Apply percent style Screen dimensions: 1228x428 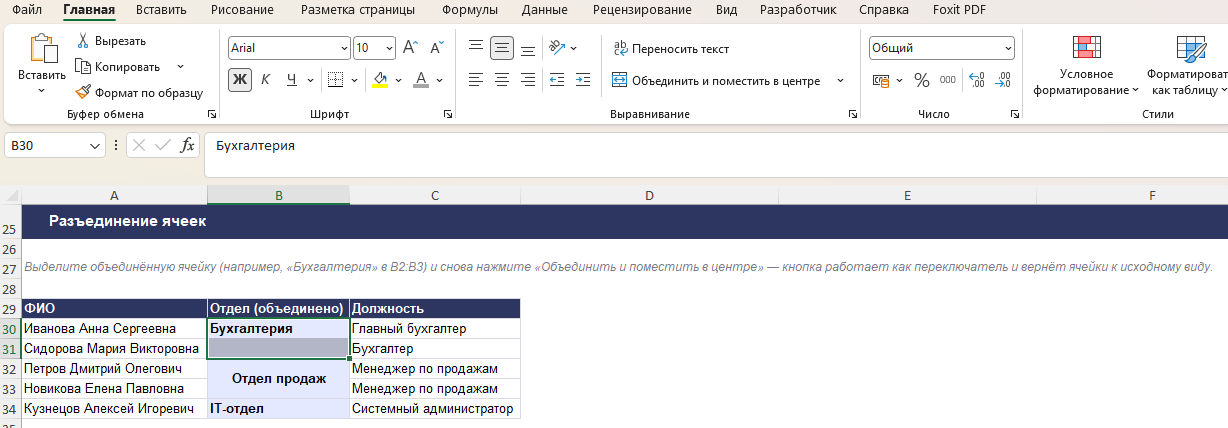click(x=921, y=80)
